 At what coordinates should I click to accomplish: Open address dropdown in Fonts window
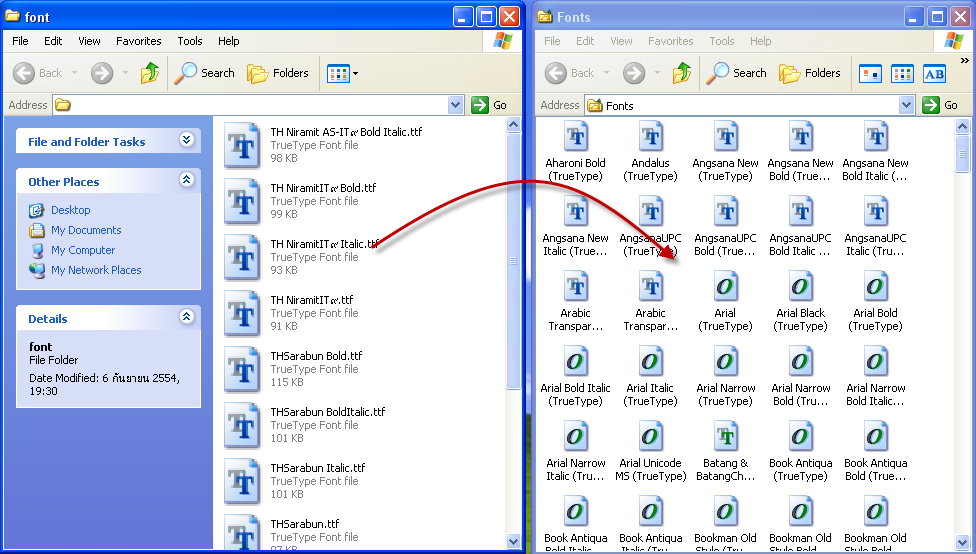coord(906,105)
